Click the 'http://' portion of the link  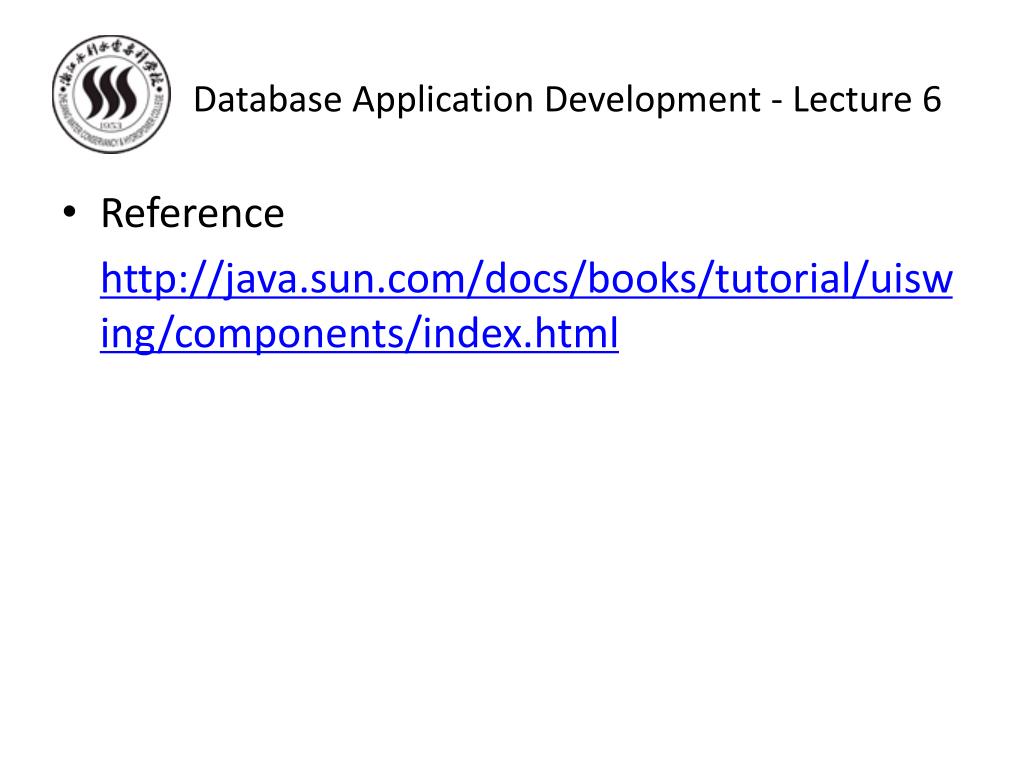(x=162, y=280)
